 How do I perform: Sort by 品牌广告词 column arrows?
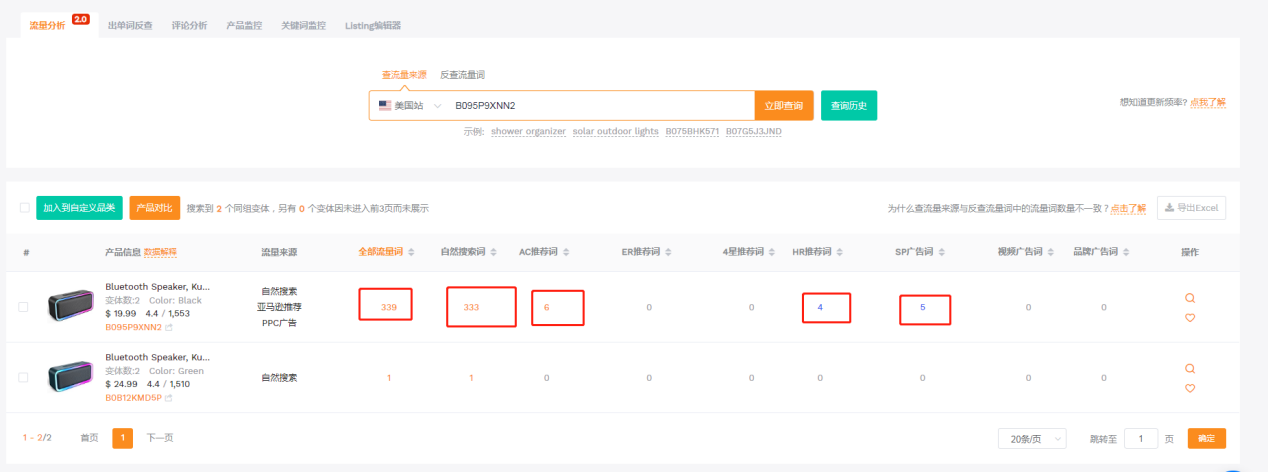[1127, 252]
